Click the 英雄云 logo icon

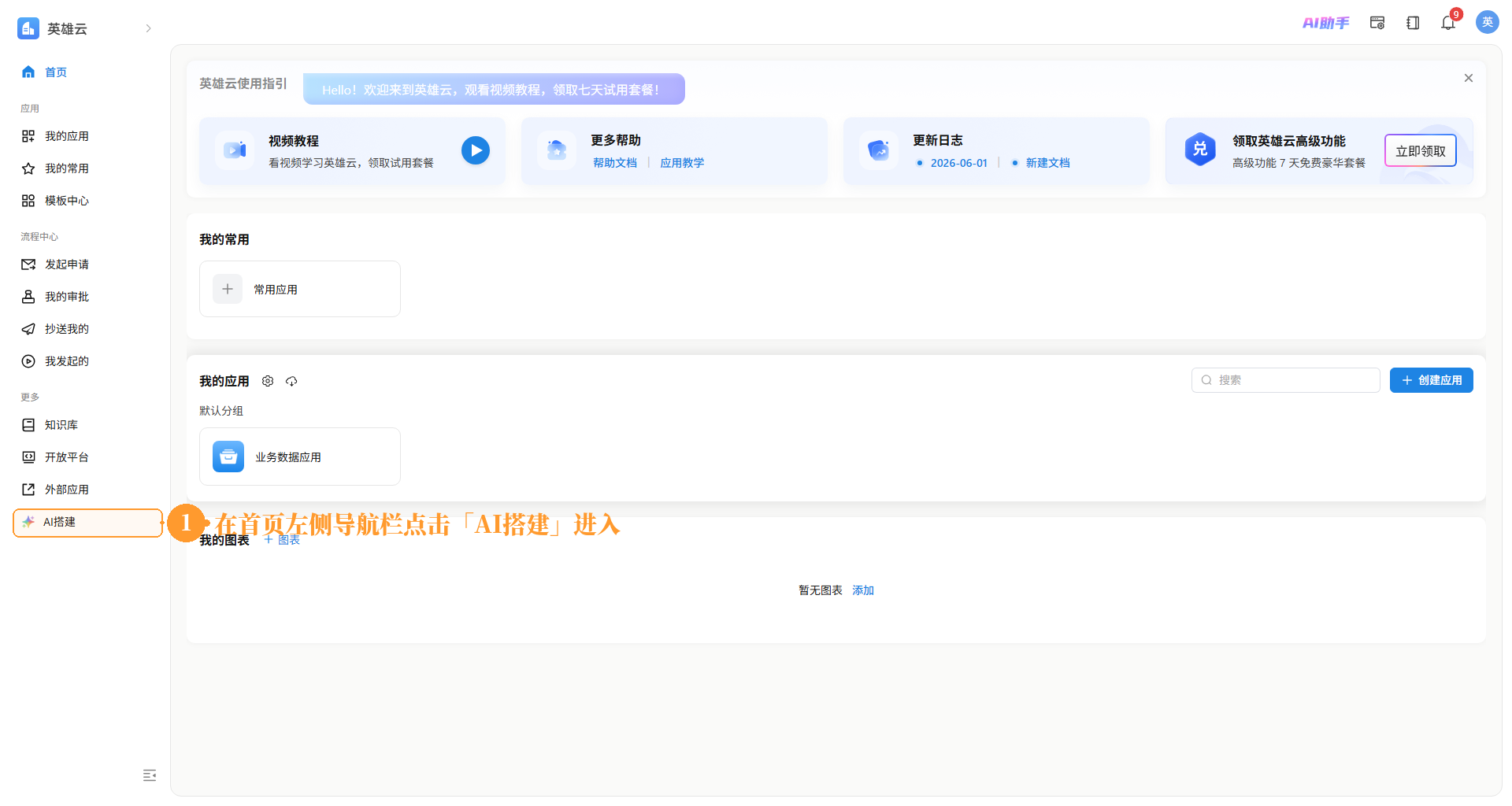(x=28, y=28)
